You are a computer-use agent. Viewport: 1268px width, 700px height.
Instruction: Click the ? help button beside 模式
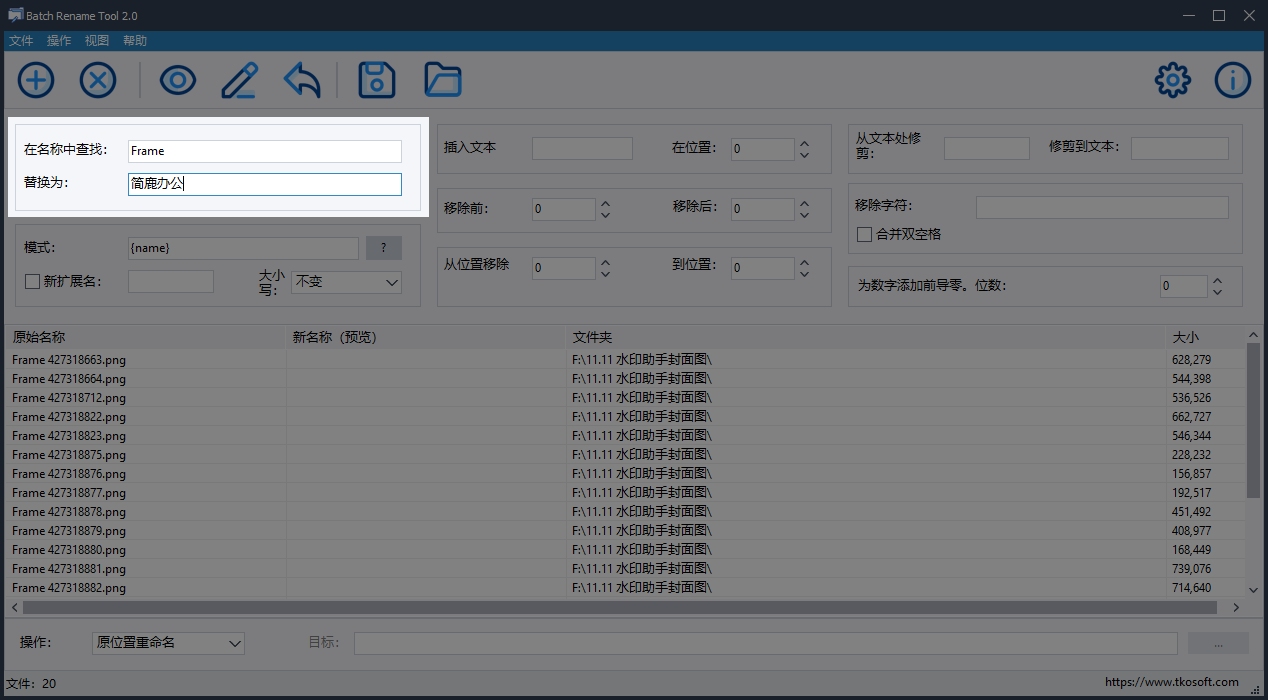(384, 248)
